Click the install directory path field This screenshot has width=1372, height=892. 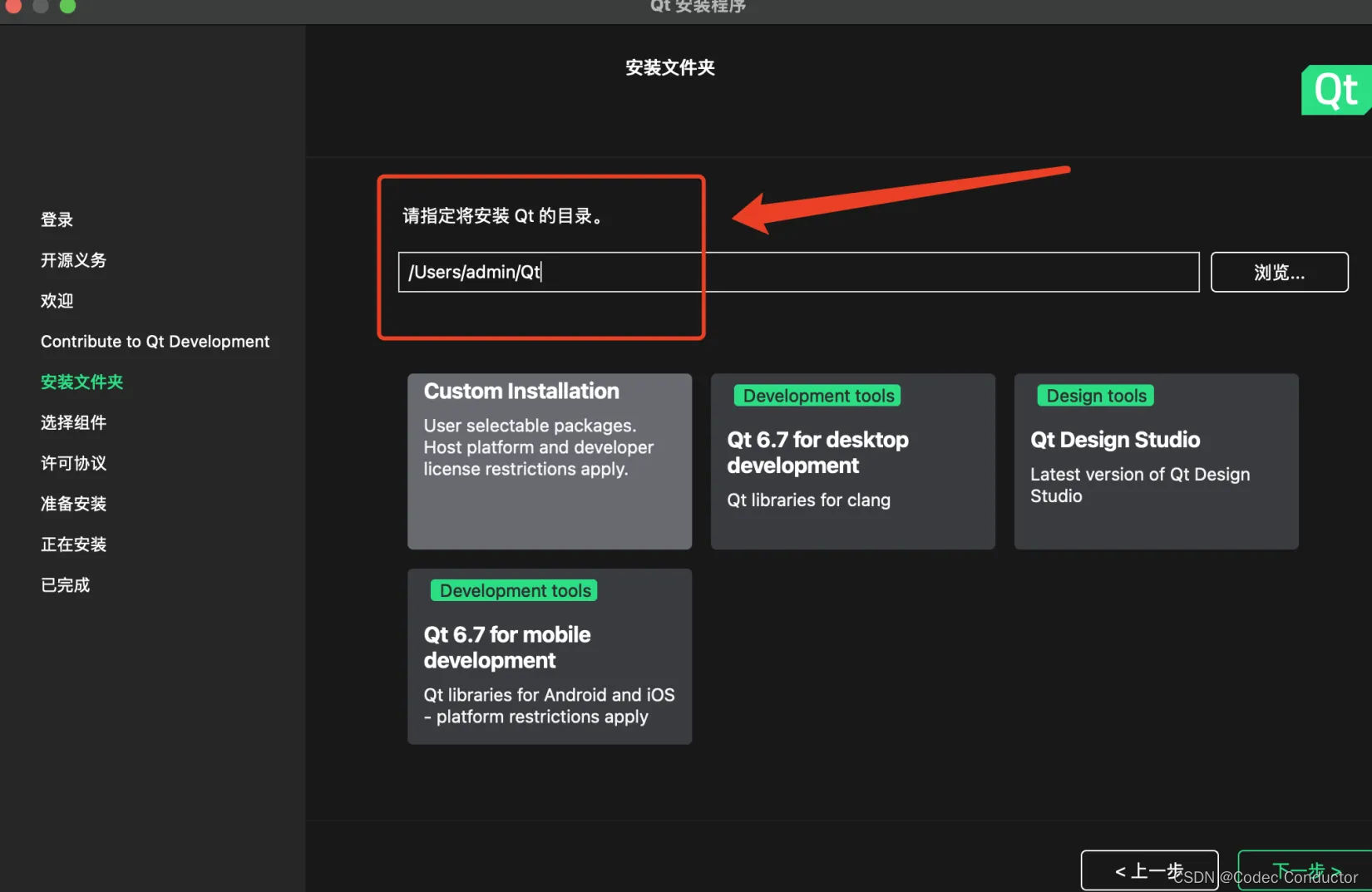click(x=798, y=272)
